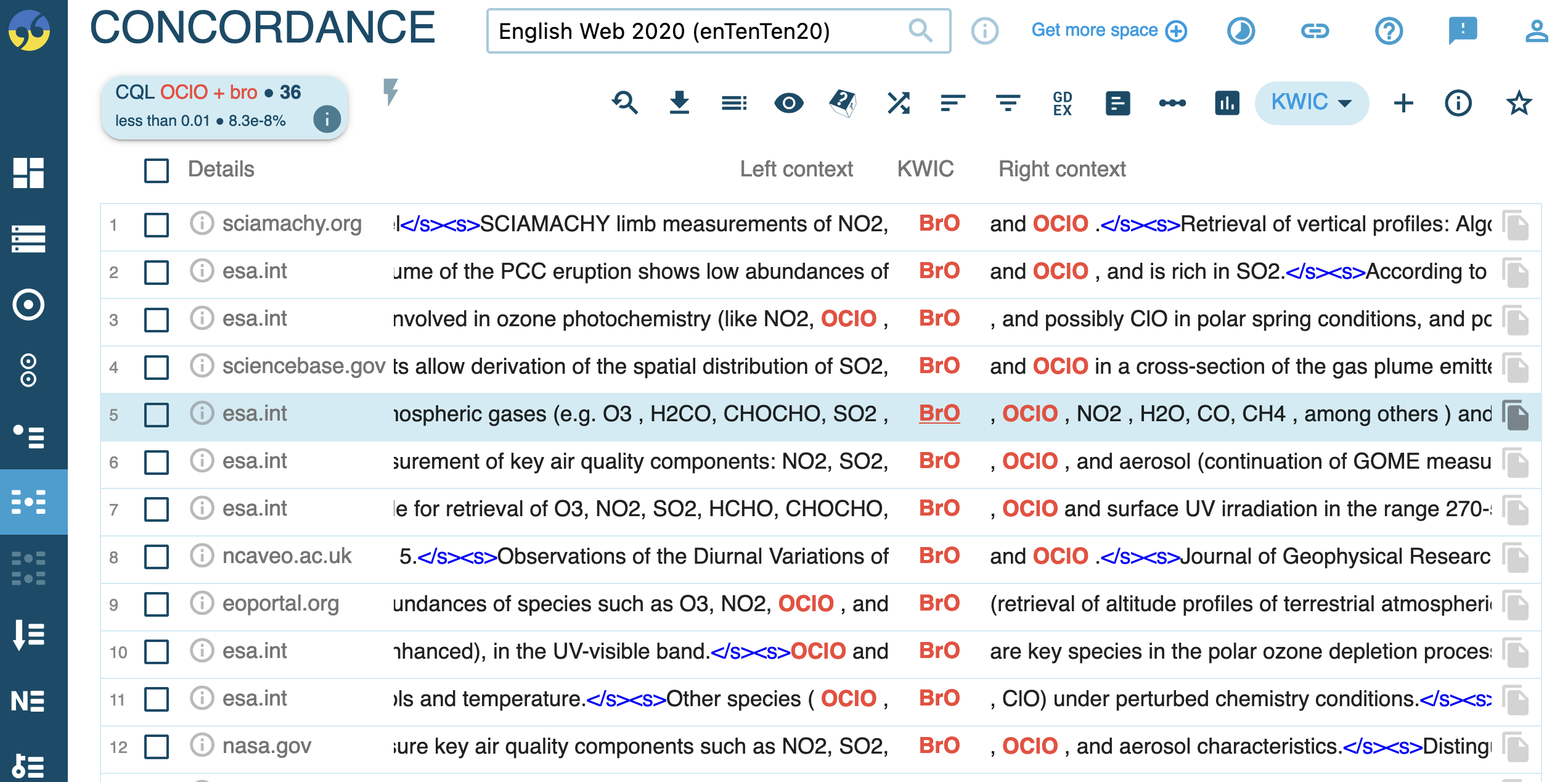Click the GDEX good examples icon
Image resolution: width=1568 pixels, height=782 pixels.
(1062, 102)
